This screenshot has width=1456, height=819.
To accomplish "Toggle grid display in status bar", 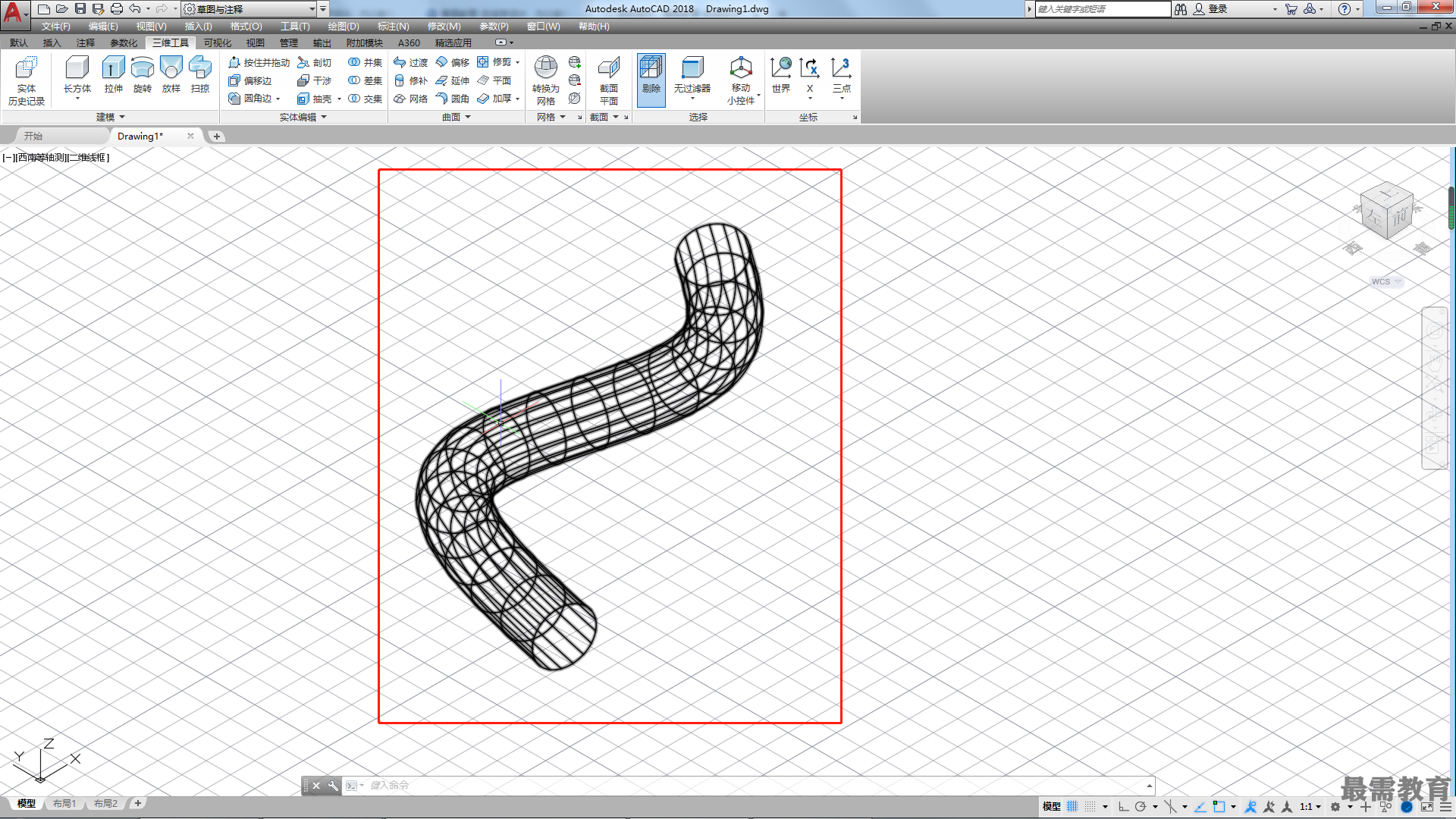I will tap(1072, 807).
